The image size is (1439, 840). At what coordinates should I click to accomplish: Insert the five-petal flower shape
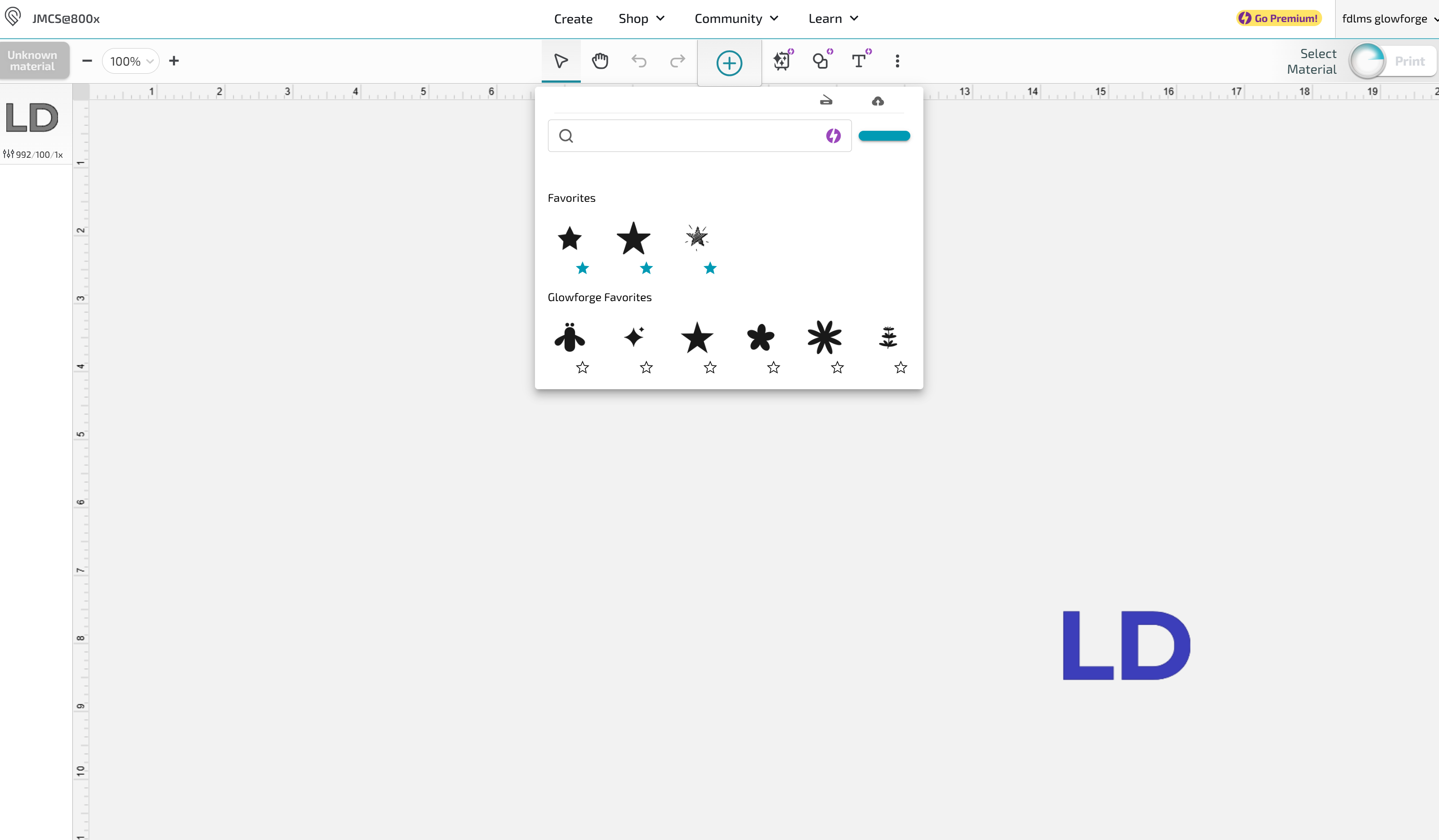pos(761,337)
